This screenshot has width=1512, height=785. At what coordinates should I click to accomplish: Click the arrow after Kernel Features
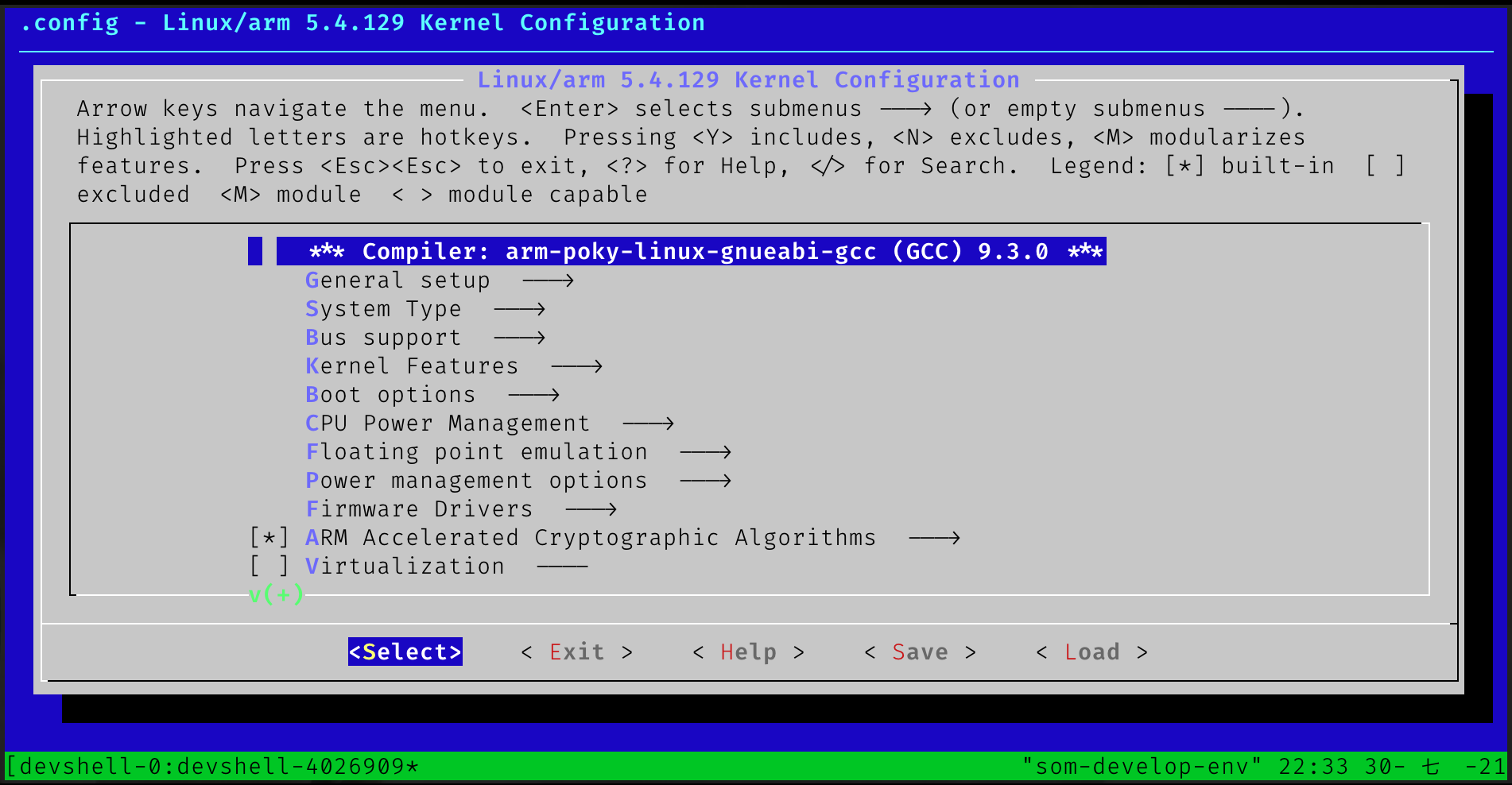pyautogui.click(x=577, y=366)
